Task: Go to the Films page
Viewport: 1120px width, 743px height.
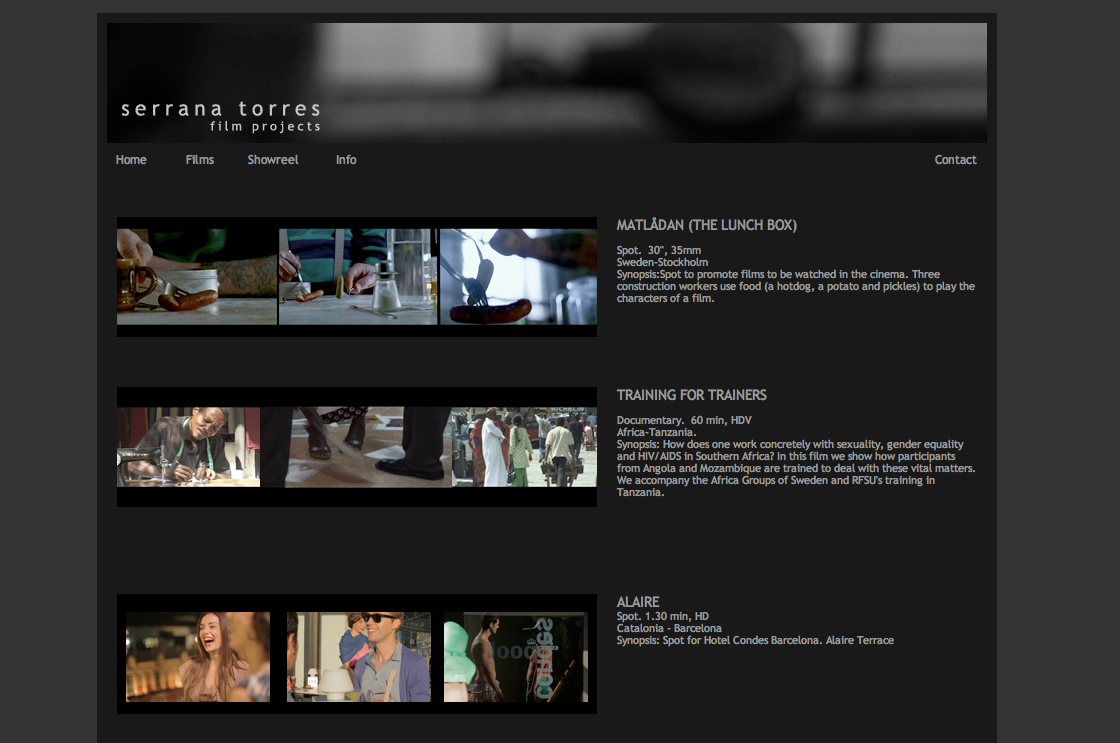Action: (x=199, y=160)
